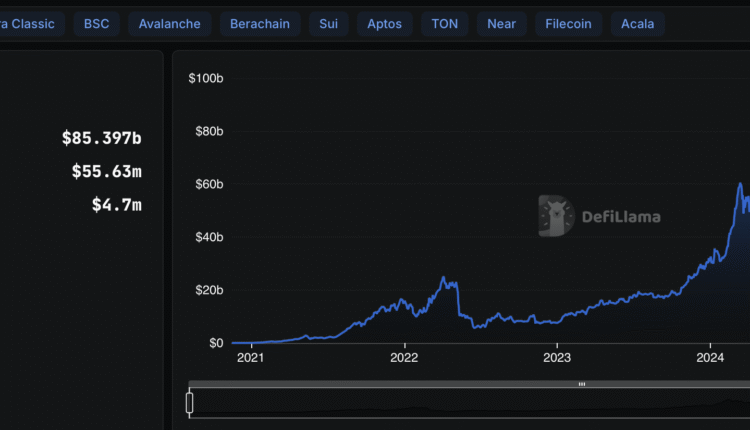Choose the Aptos chain
This screenshot has height=430, width=750.
click(383, 23)
